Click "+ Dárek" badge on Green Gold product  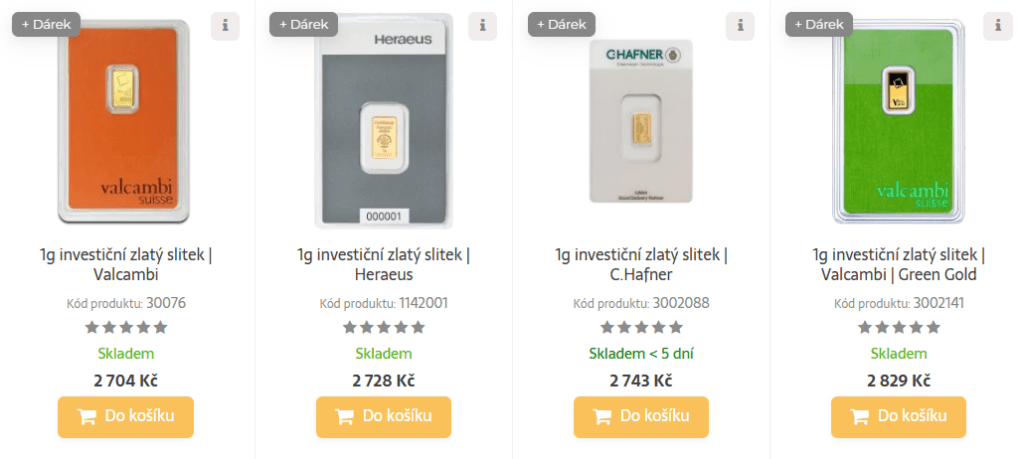click(818, 24)
